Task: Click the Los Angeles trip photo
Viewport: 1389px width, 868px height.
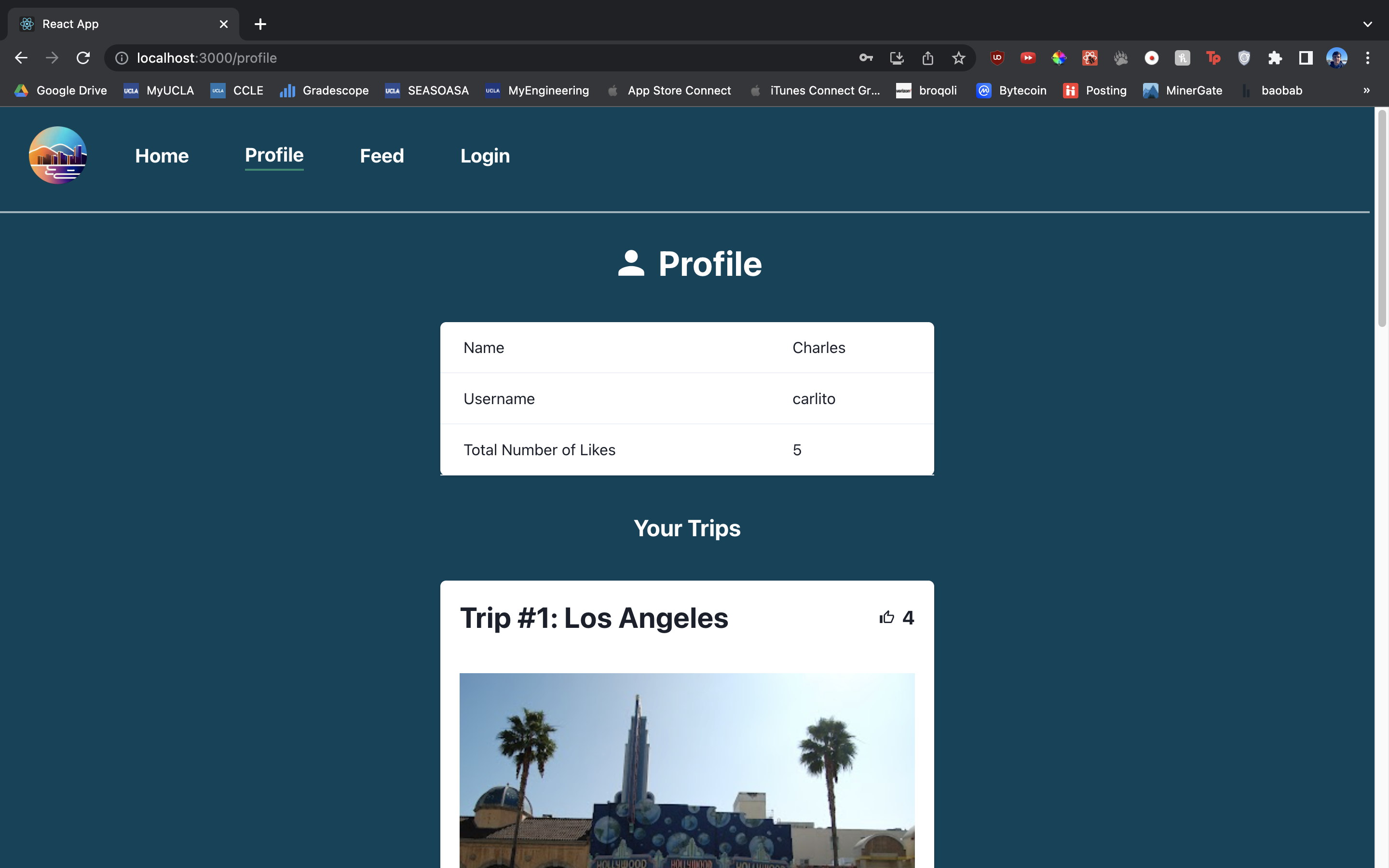Action: pos(686,769)
